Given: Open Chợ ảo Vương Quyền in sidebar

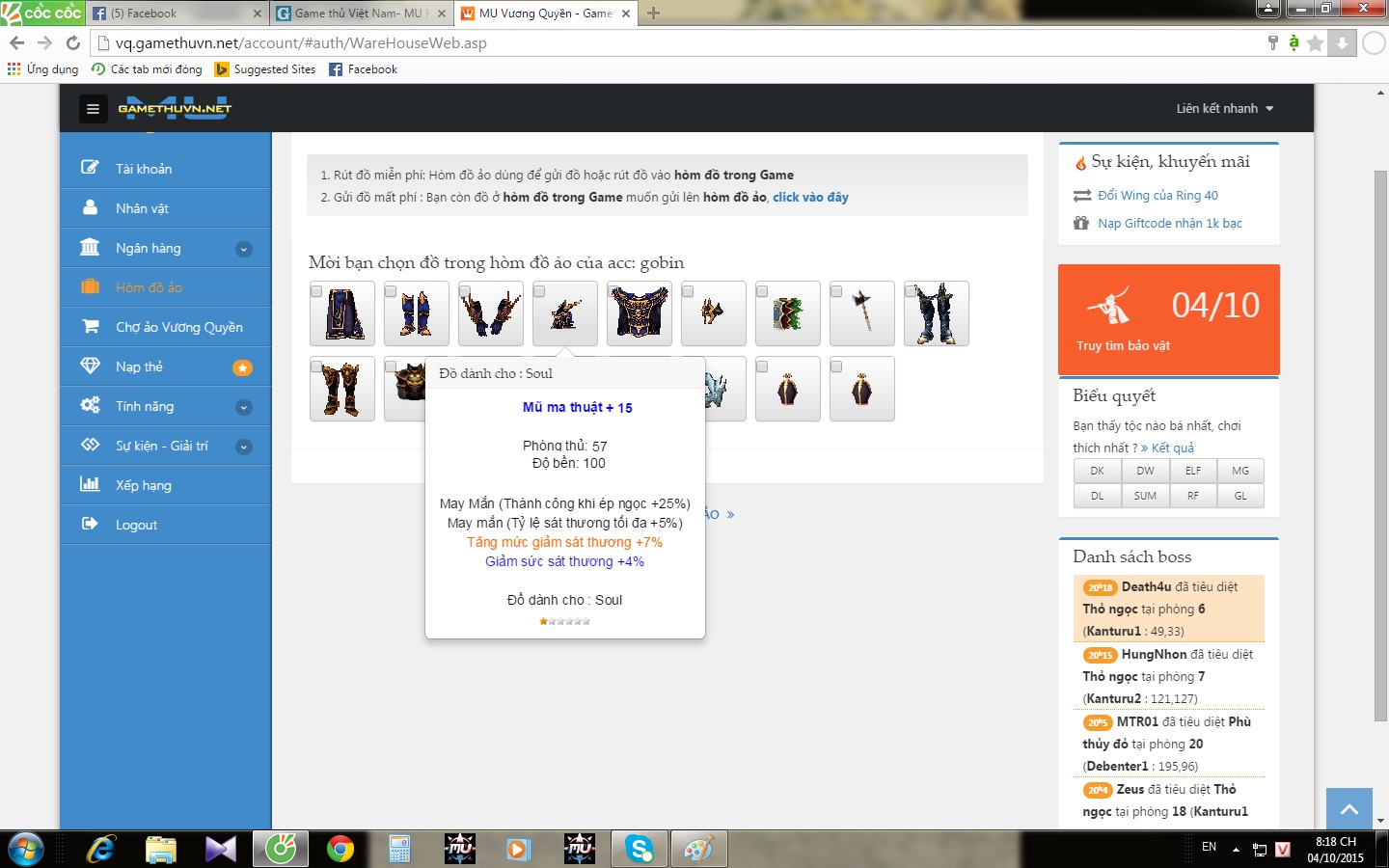Looking at the screenshot, I should tap(166, 327).
